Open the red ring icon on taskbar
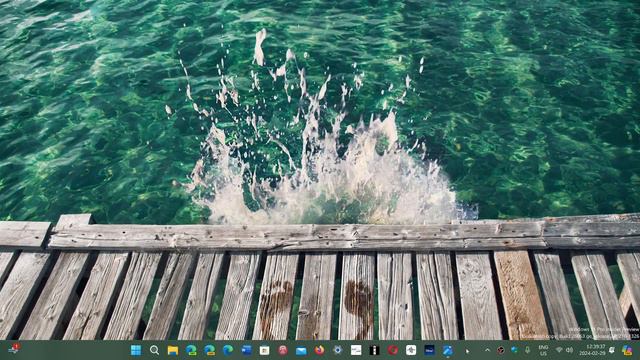Viewport: 640px width, 360px height. click(x=393, y=350)
